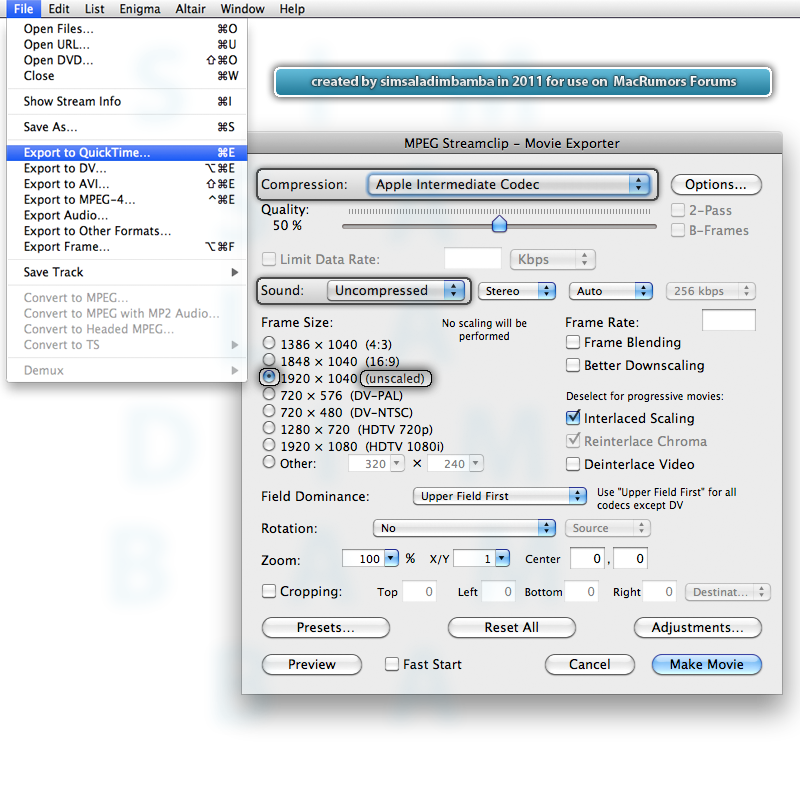Click the Make Movie button
800x800 pixels.
point(707,664)
